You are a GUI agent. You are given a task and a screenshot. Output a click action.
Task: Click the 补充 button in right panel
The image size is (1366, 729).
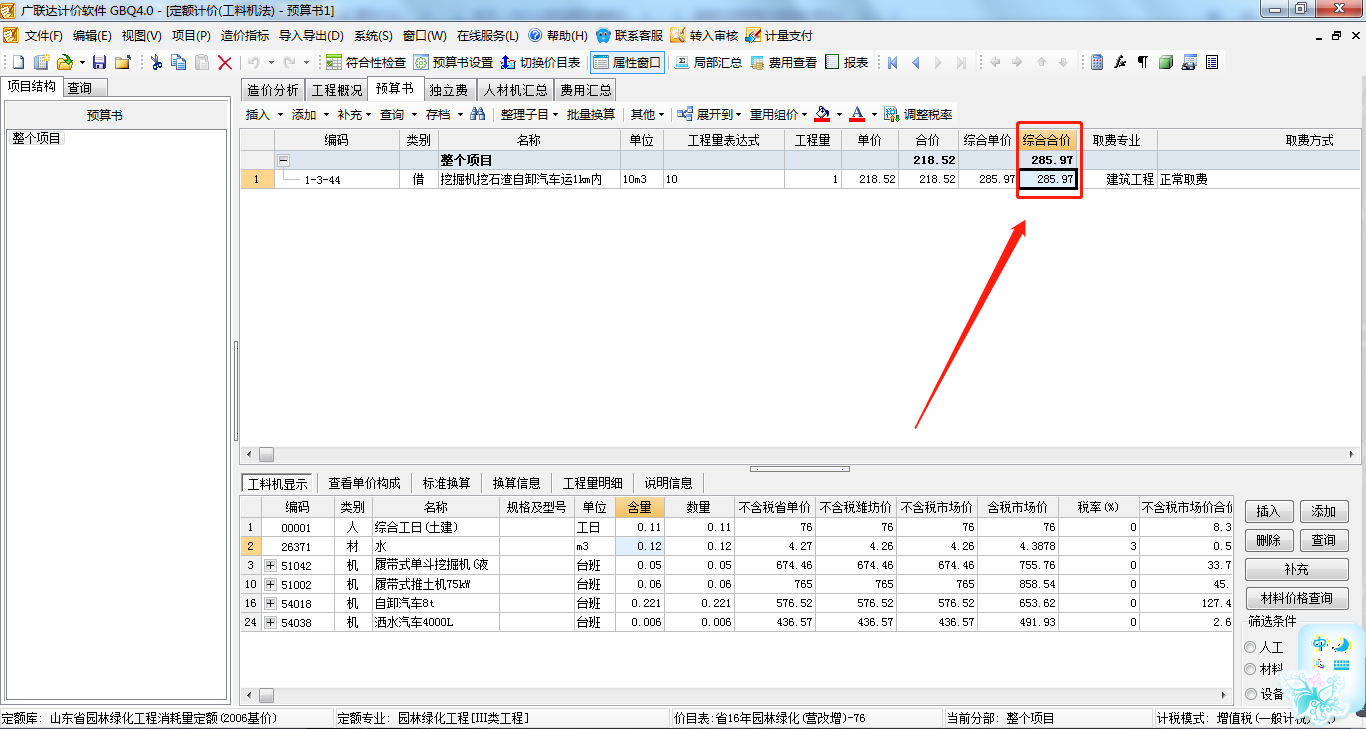tap(1296, 569)
